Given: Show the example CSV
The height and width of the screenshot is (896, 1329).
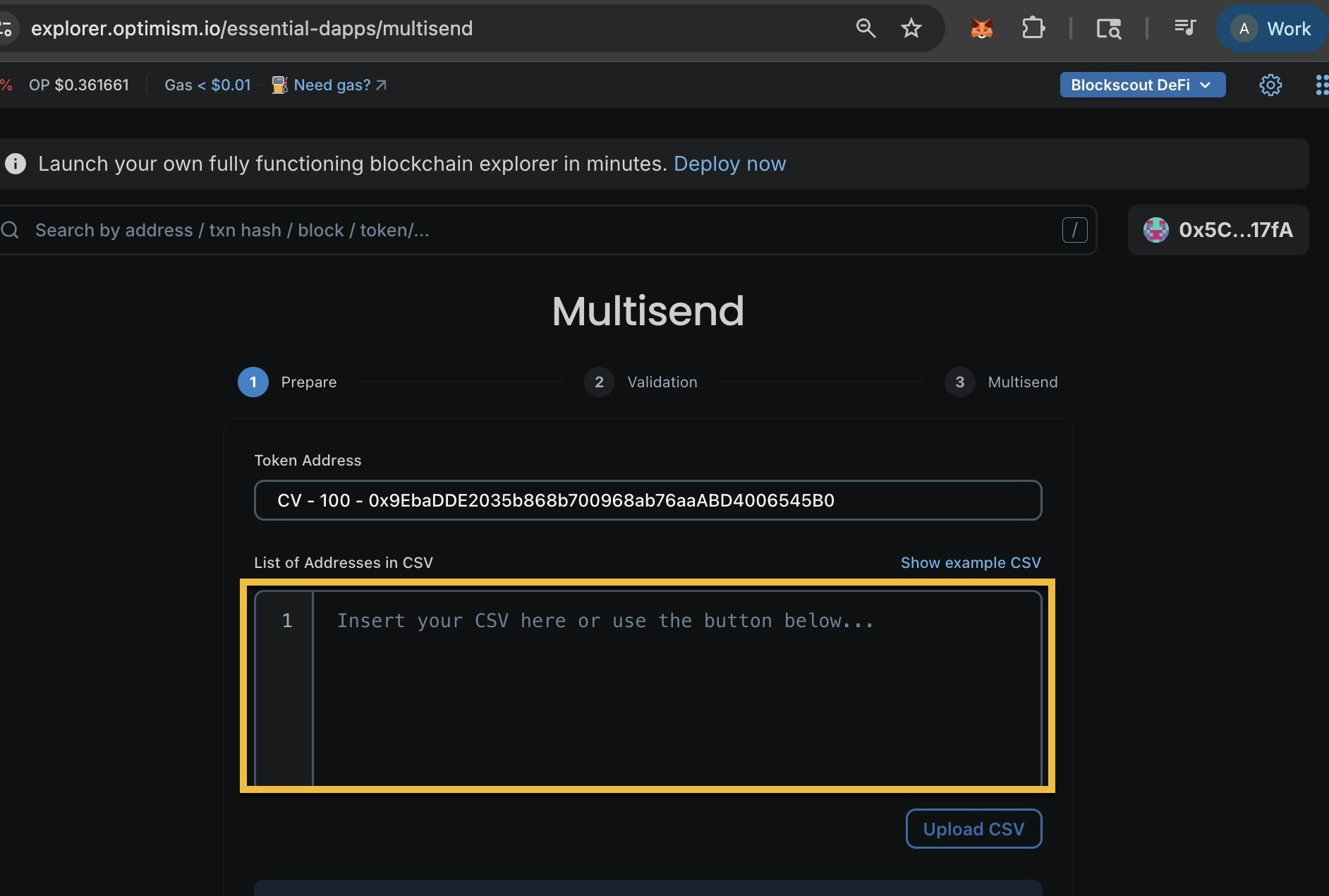Looking at the screenshot, I should pyautogui.click(x=971, y=562).
